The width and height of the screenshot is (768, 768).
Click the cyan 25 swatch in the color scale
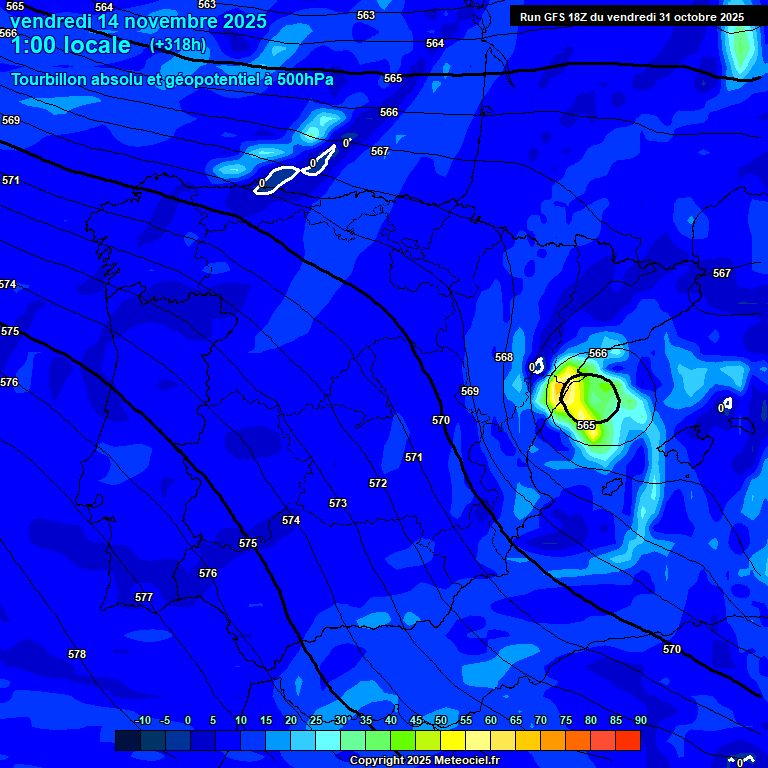303,741
